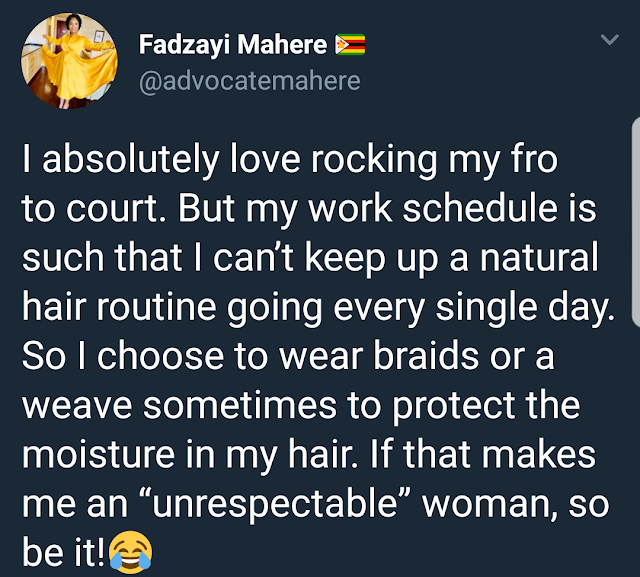This screenshot has height=577, width=640.
Task: Click the word 'moisture' in the tweet
Action: [x=98, y=455]
